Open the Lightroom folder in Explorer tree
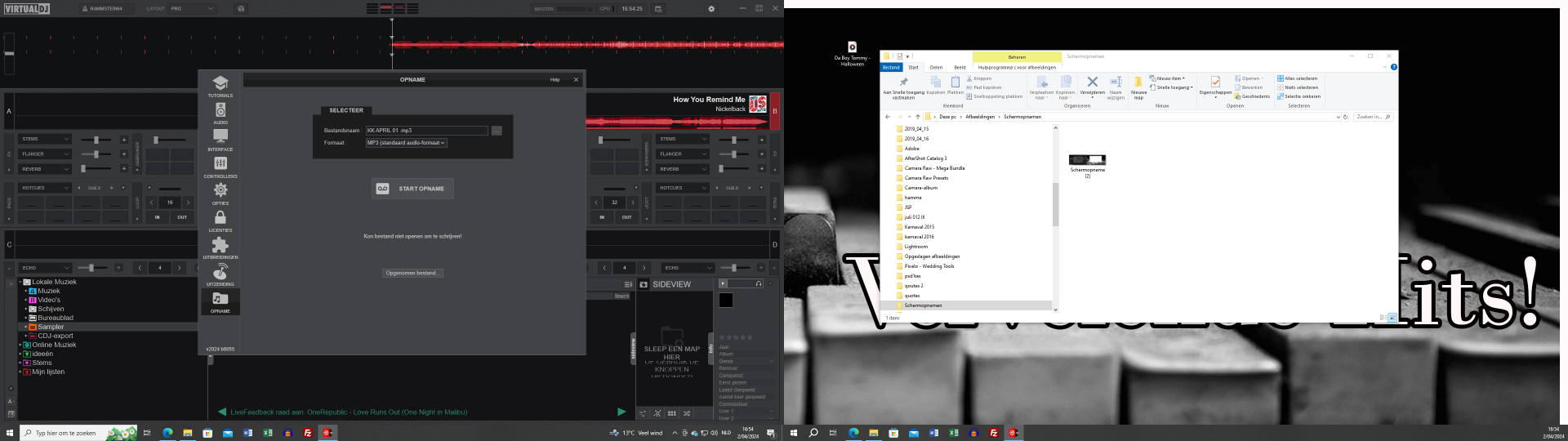The width and height of the screenshot is (1568, 441). click(x=915, y=247)
